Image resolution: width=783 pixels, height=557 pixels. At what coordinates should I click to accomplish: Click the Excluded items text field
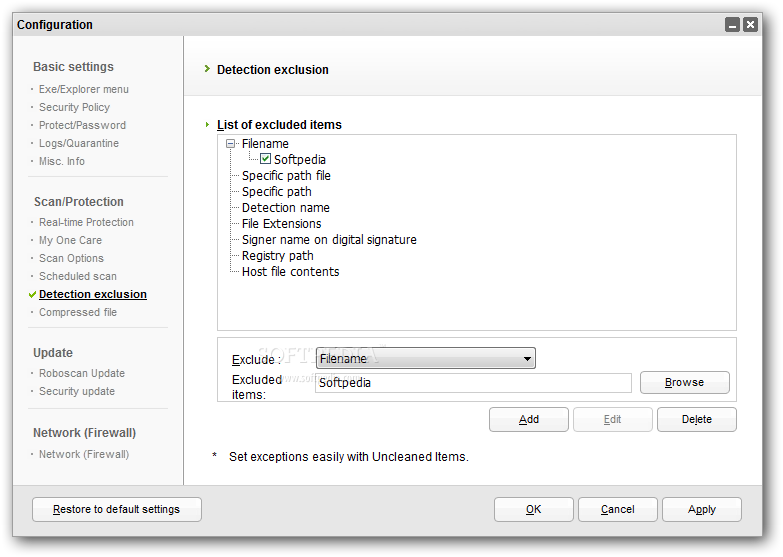tap(473, 383)
